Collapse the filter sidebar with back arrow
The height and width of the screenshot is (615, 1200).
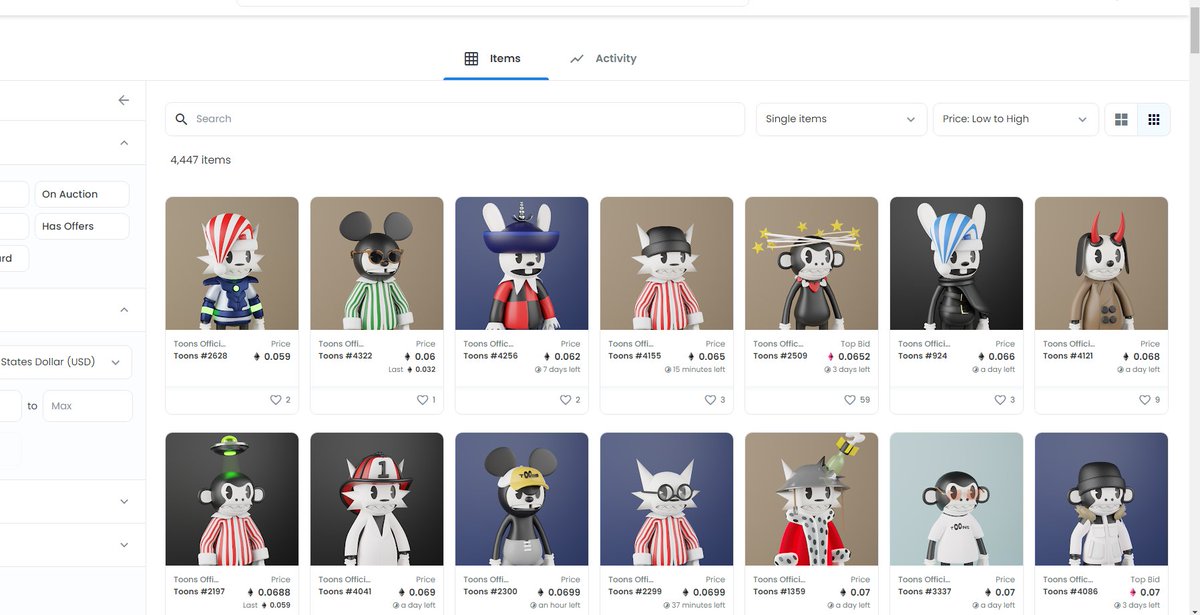click(x=124, y=100)
